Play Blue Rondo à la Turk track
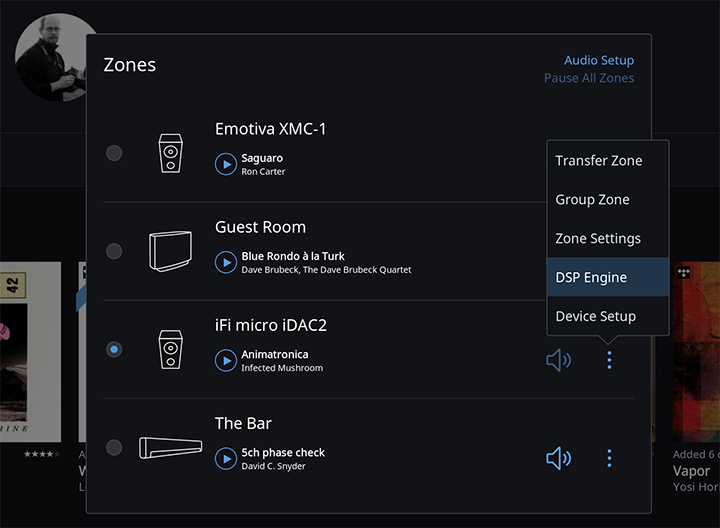 coord(226,263)
